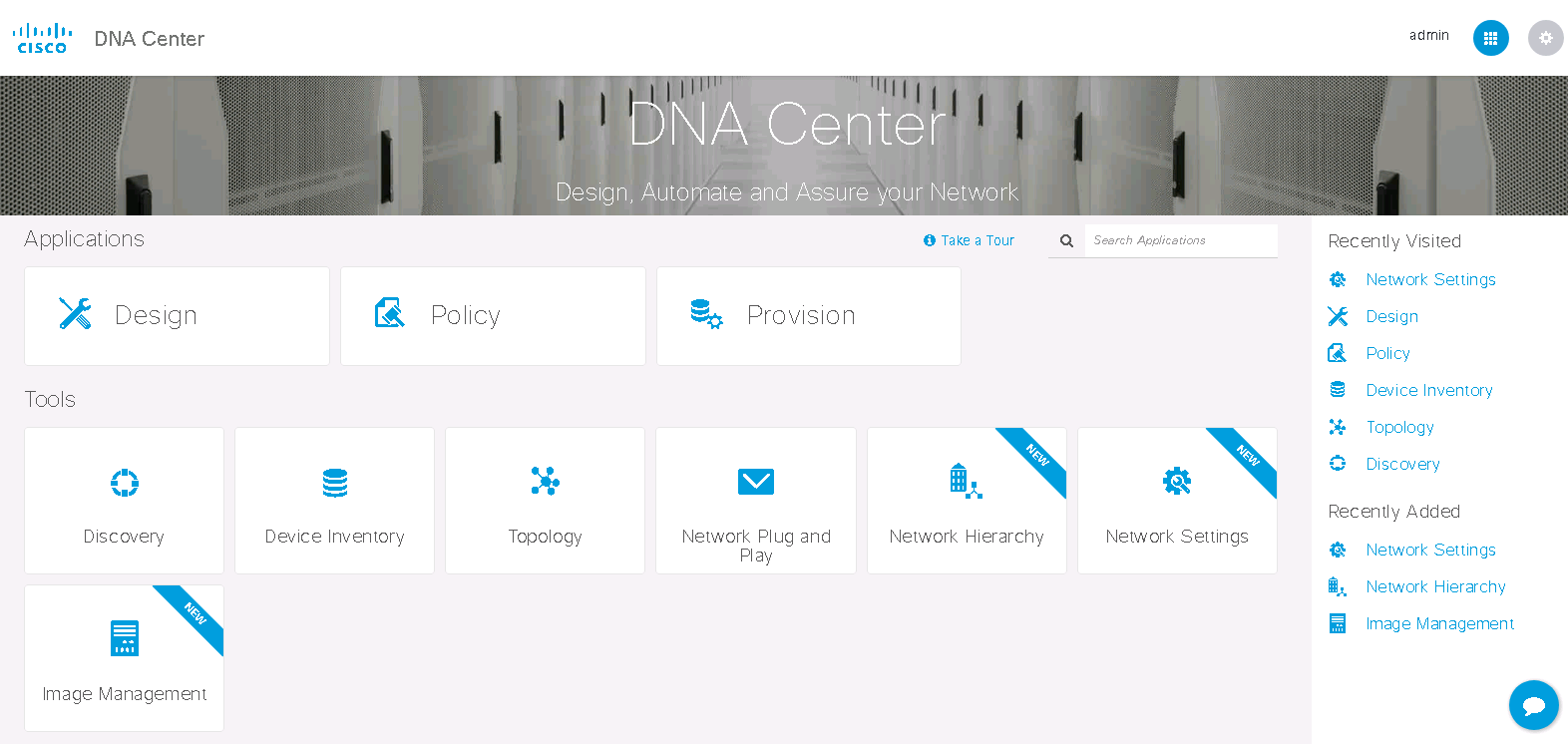This screenshot has height=744, width=1568.
Task: Click the Network Plug and Play envelope icon
Action: point(756,482)
